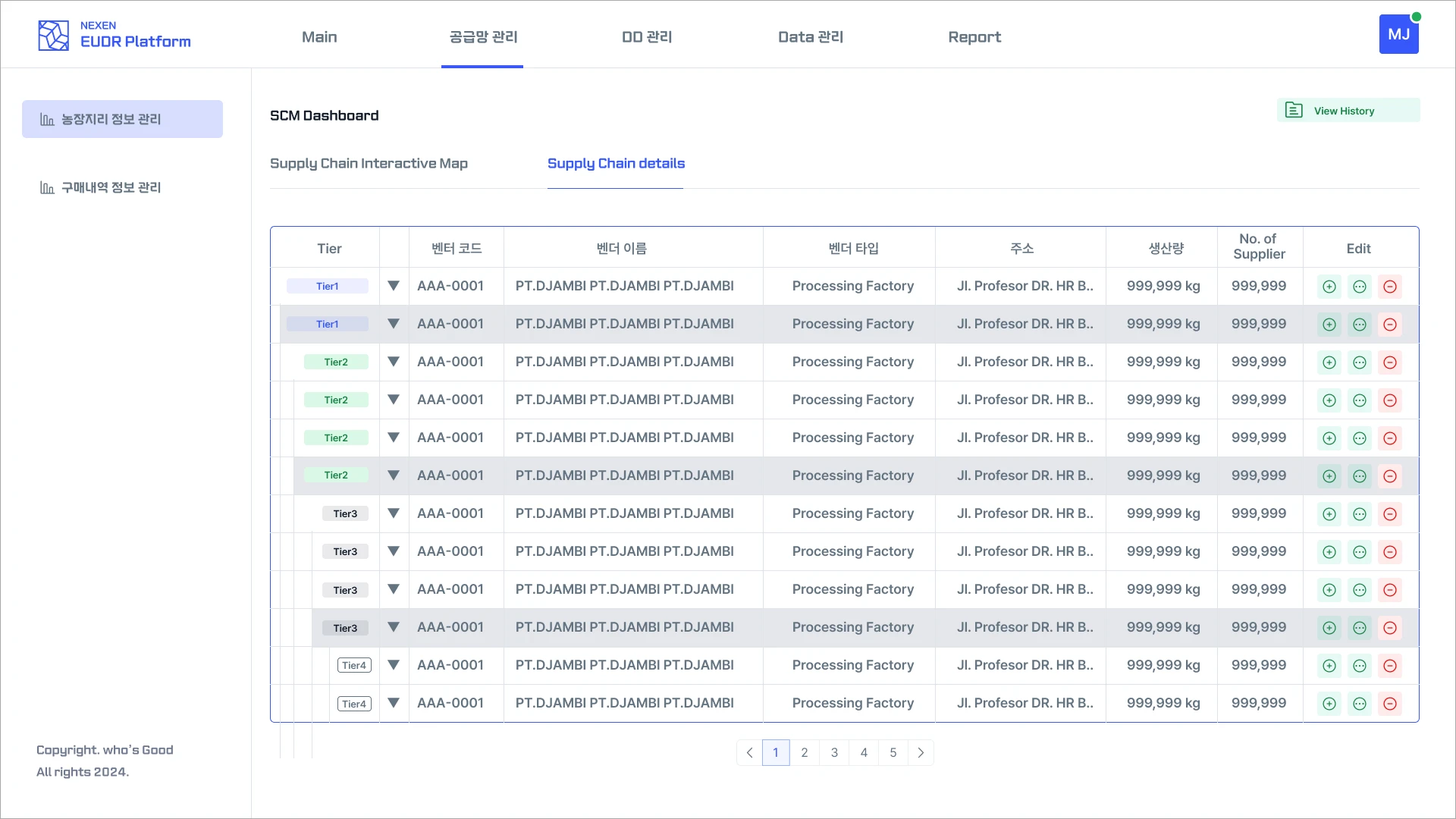Click red remove icon in first Tier1 row
Screen dimensions: 1456x819
(1390, 287)
